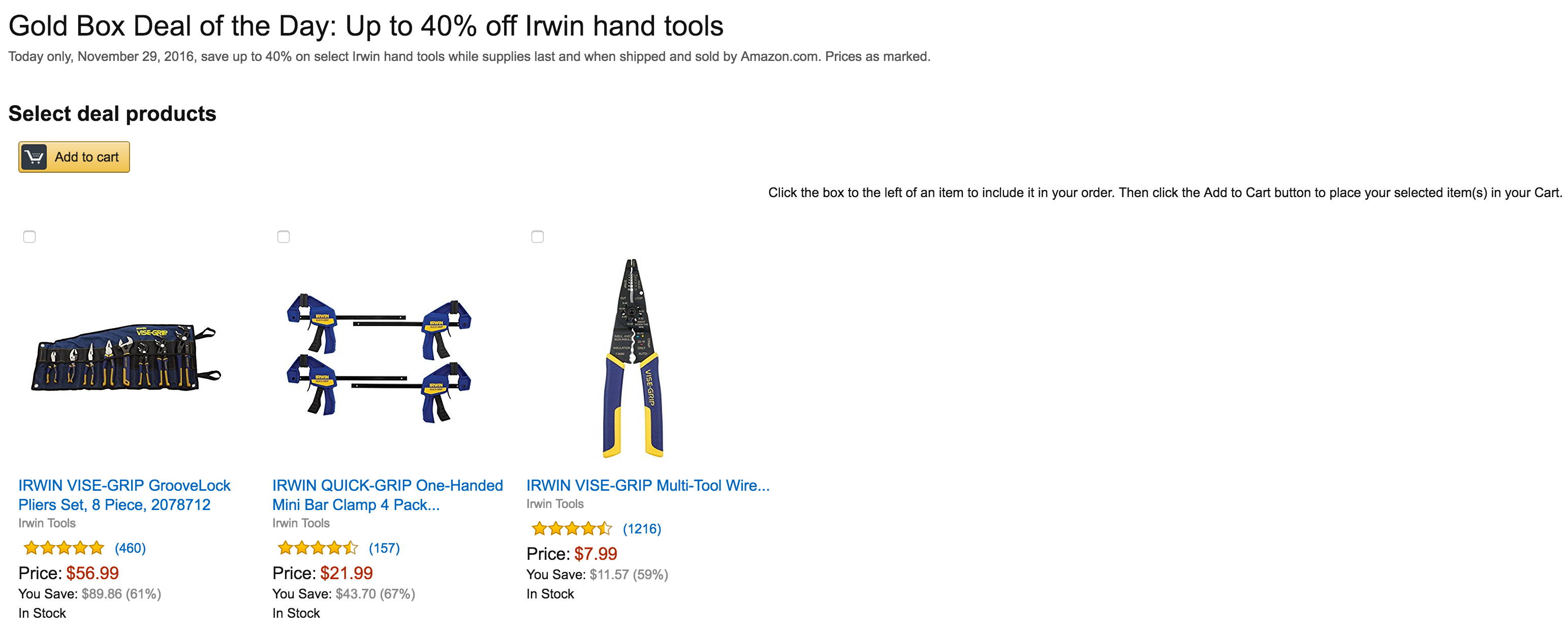This screenshot has height=633, width=1568.
Task: Open IRWIN VISE-GRIP GrooveLock Pliers Set link
Action: click(x=124, y=495)
